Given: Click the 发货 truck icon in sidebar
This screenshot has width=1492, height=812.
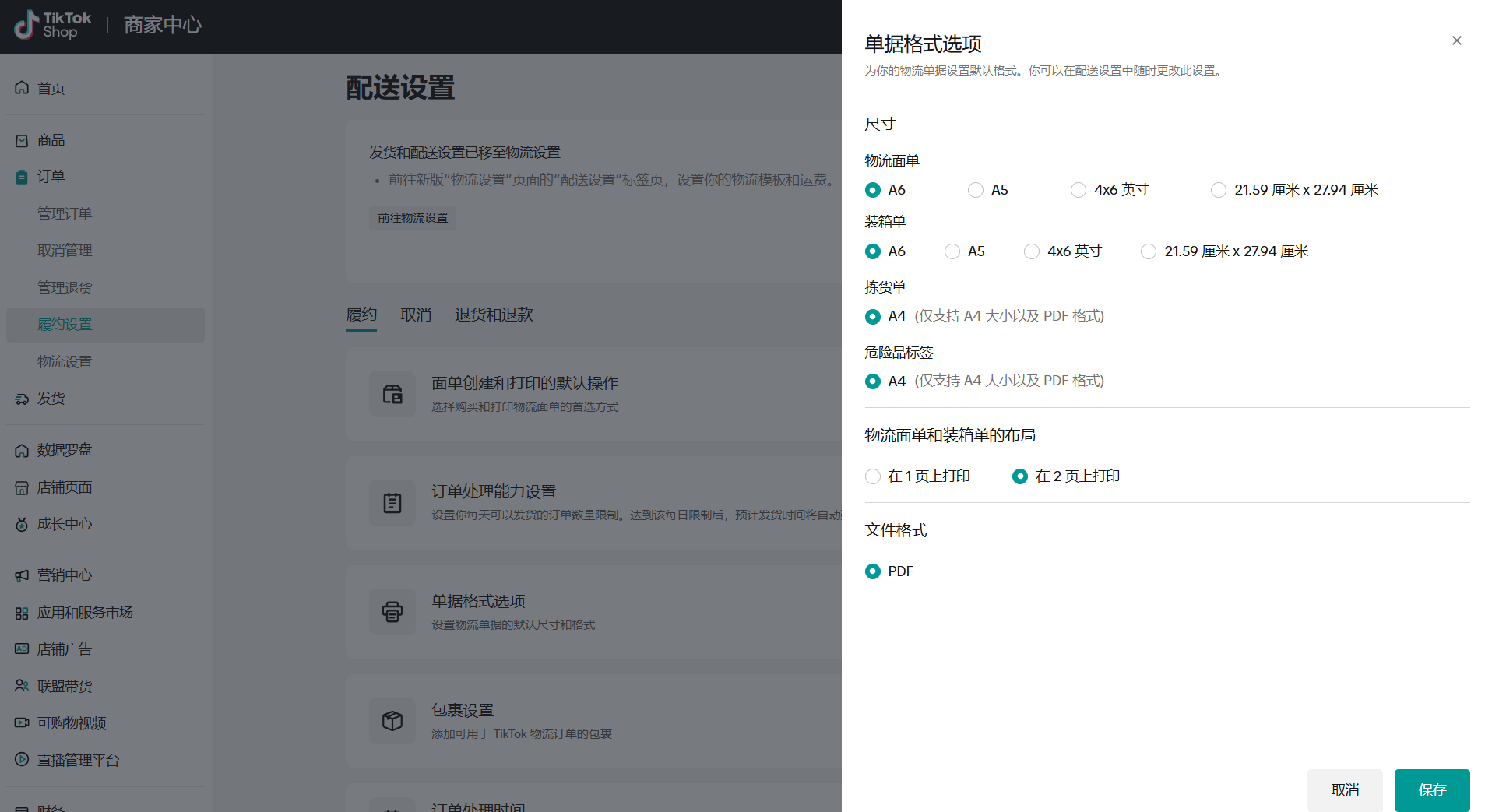Looking at the screenshot, I should [x=22, y=399].
